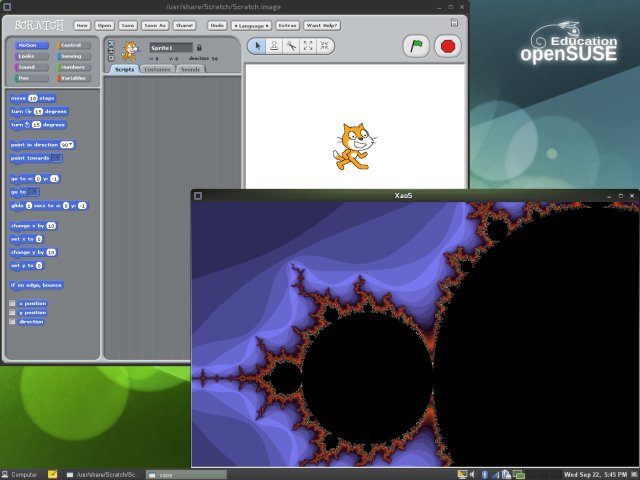
Task: Select the grow sprite tool
Action: tap(307, 45)
